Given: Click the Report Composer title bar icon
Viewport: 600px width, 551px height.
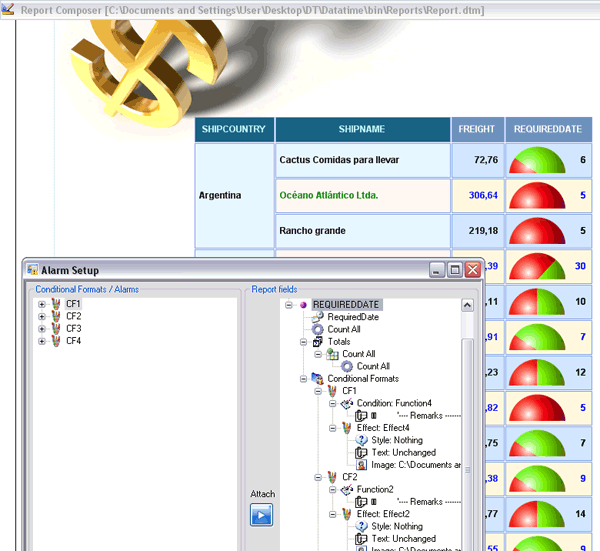Looking at the screenshot, I should point(8,9).
